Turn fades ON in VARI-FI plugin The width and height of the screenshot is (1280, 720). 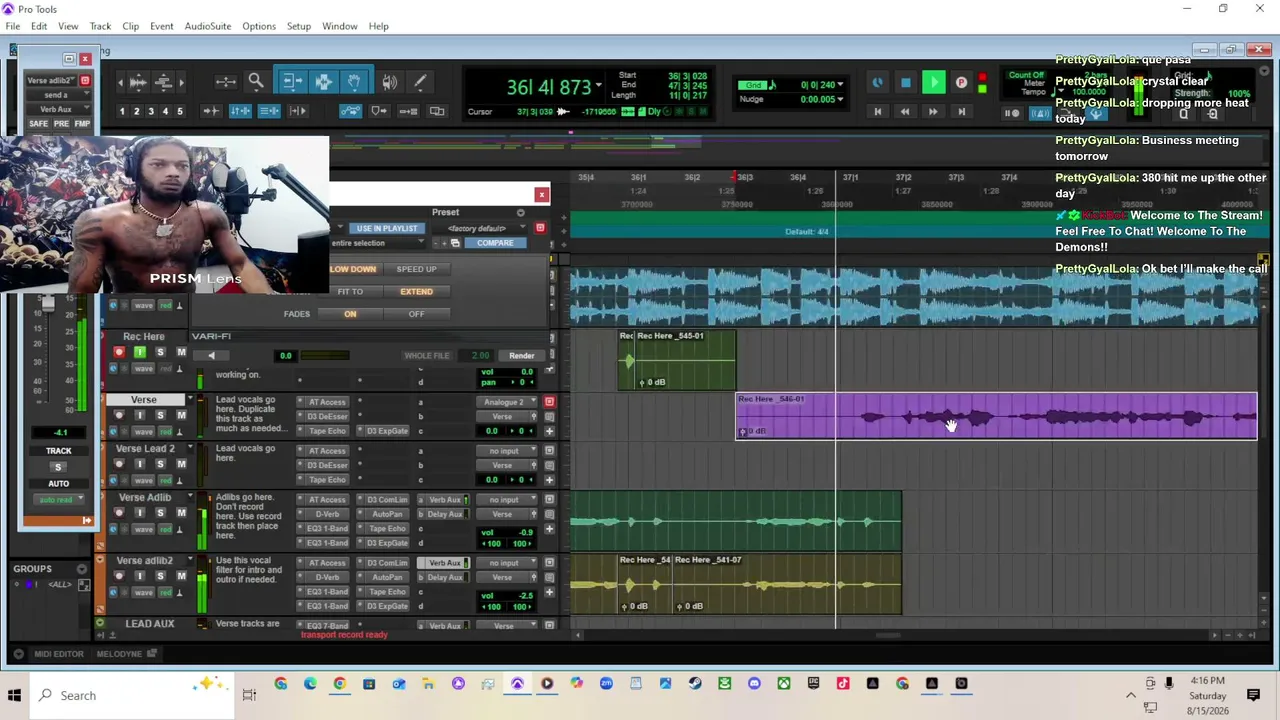point(350,314)
